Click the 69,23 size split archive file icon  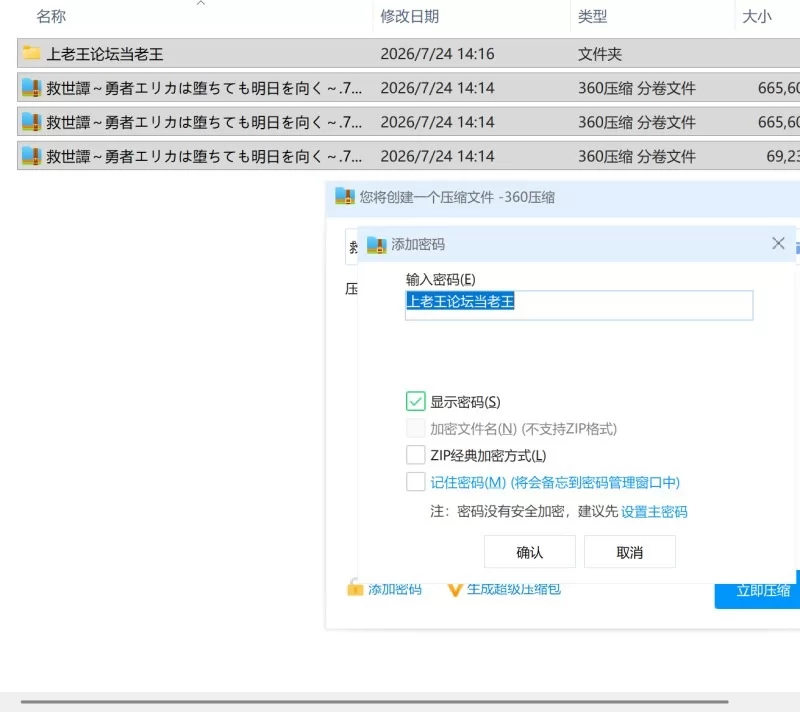pyautogui.click(x=31, y=156)
